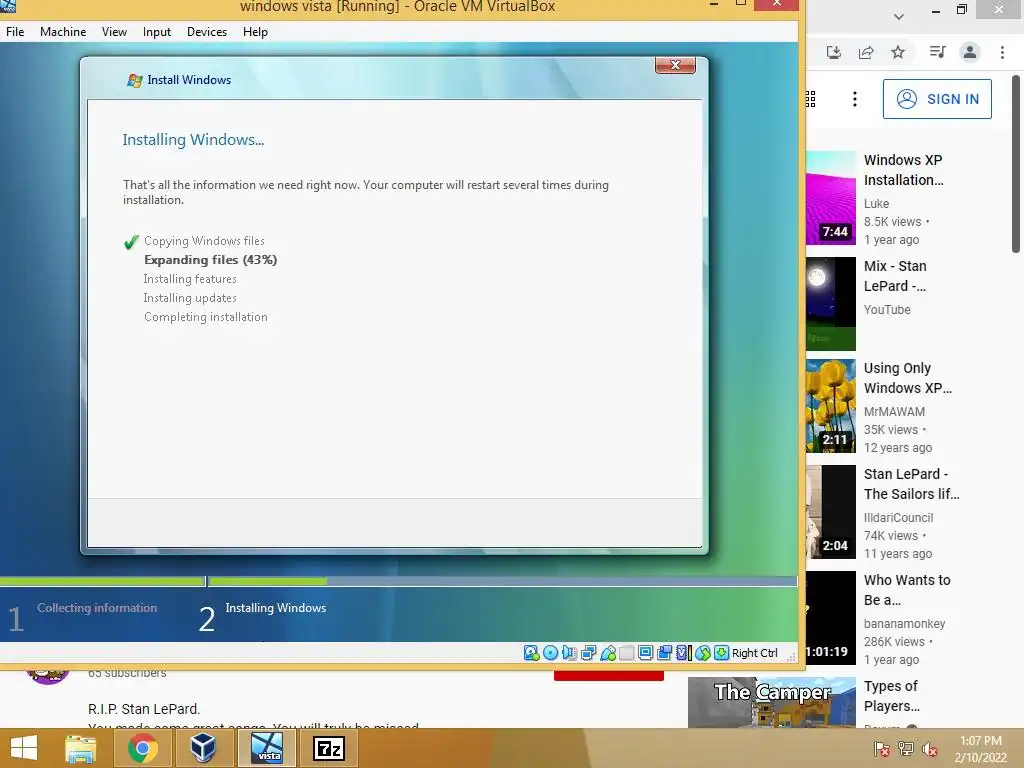Image resolution: width=1024 pixels, height=768 pixels.
Task: Open the Chrome tab search chevron
Action: [x=899, y=16]
